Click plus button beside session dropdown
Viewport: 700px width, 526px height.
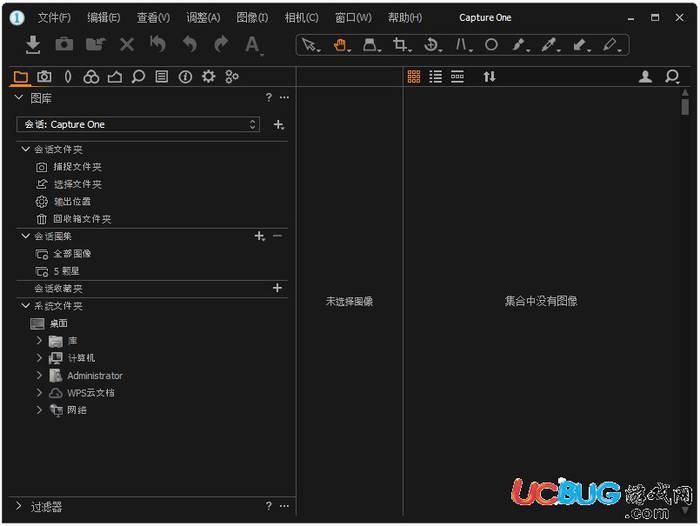pos(279,125)
